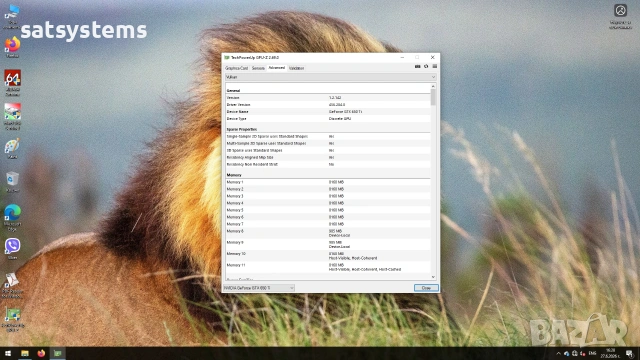Select the Advanced tab

point(277,68)
